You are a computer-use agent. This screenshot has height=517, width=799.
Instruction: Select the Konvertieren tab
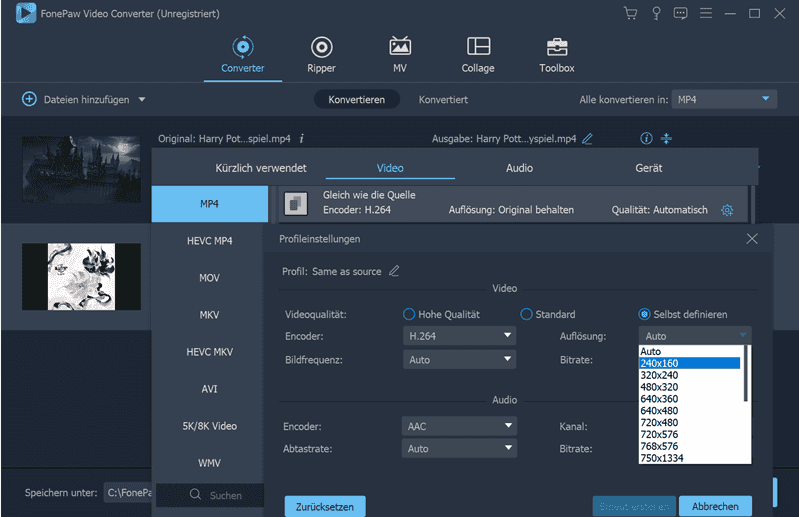357,99
